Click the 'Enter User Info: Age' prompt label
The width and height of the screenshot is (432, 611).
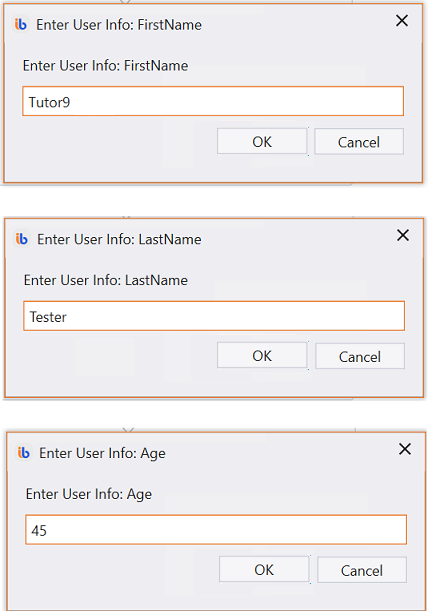[89, 494]
